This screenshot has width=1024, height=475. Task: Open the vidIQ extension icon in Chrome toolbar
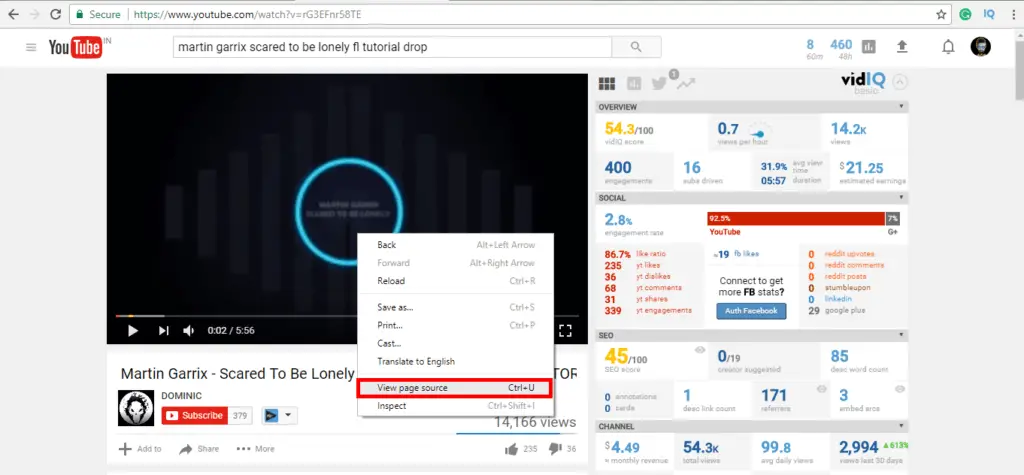pyautogui.click(x=988, y=14)
